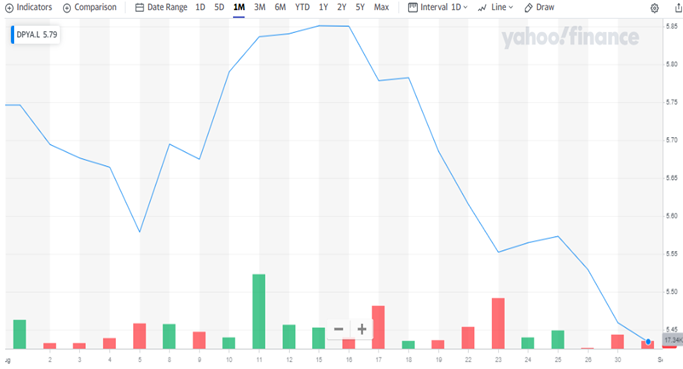The width and height of the screenshot is (683, 369).
Task: Click the Indicators plus circle icon
Action: [x=9, y=8]
